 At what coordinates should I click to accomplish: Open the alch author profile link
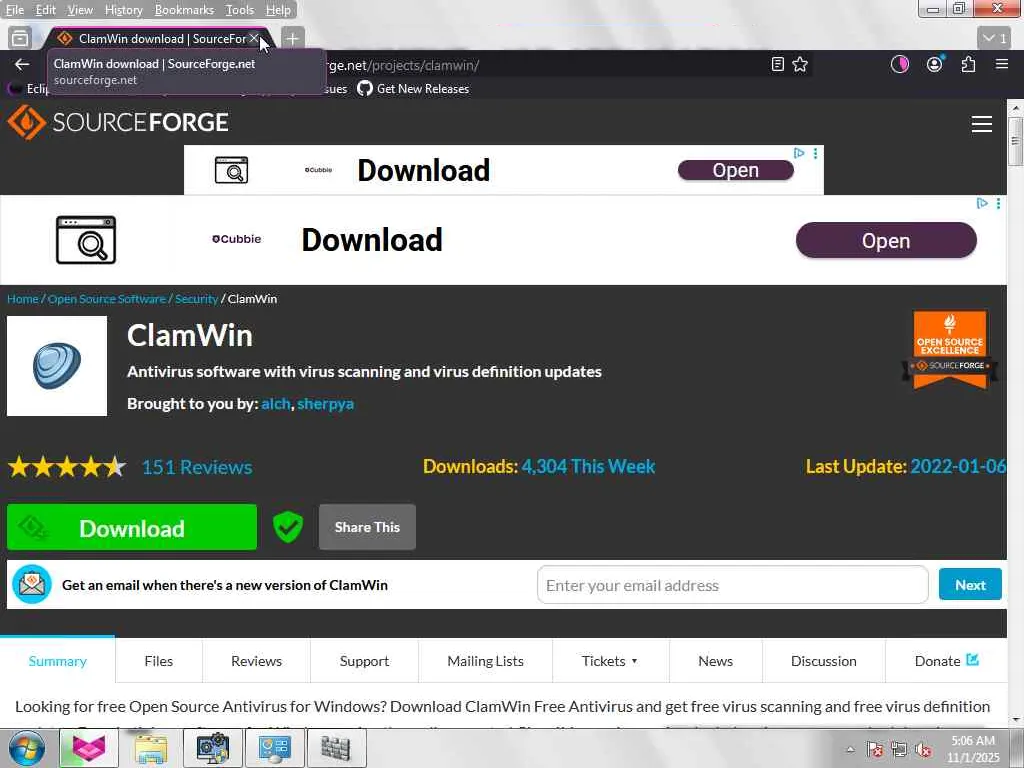tap(276, 404)
